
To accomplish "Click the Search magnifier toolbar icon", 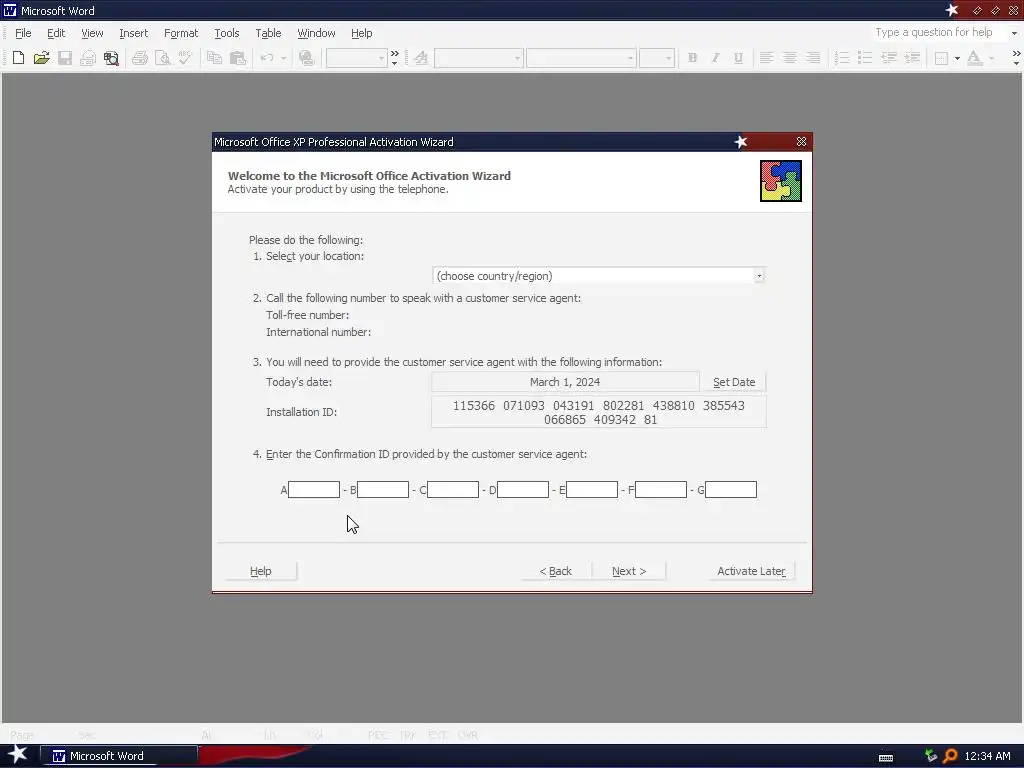I will (x=111, y=58).
